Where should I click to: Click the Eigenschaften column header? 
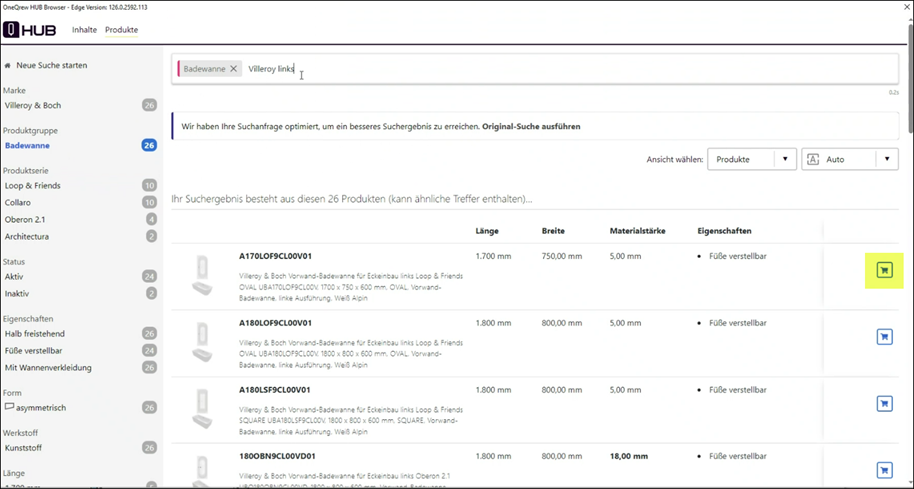[724, 231]
